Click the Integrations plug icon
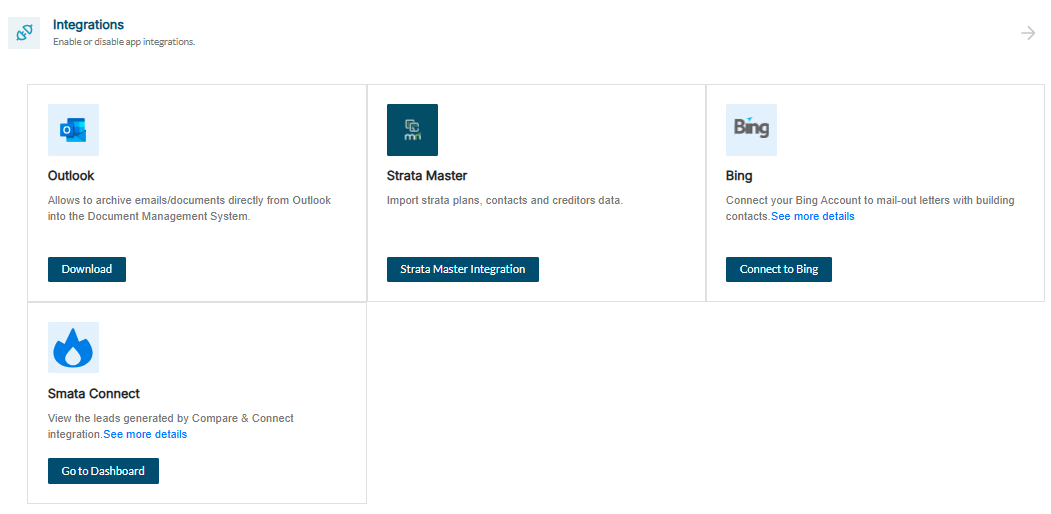This screenshot has height=514, width=1051. tap(24, 33)
